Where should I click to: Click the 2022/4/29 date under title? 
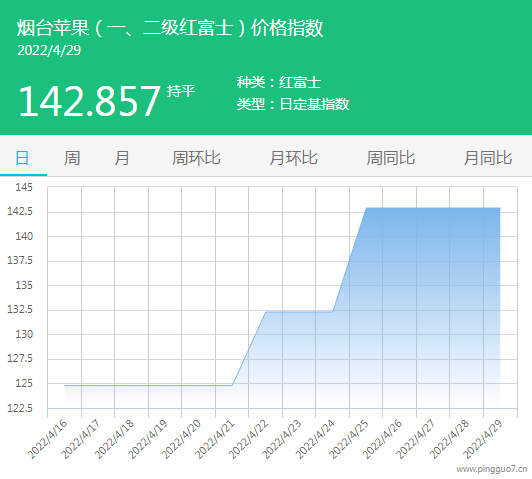click(x=49, y=51)
